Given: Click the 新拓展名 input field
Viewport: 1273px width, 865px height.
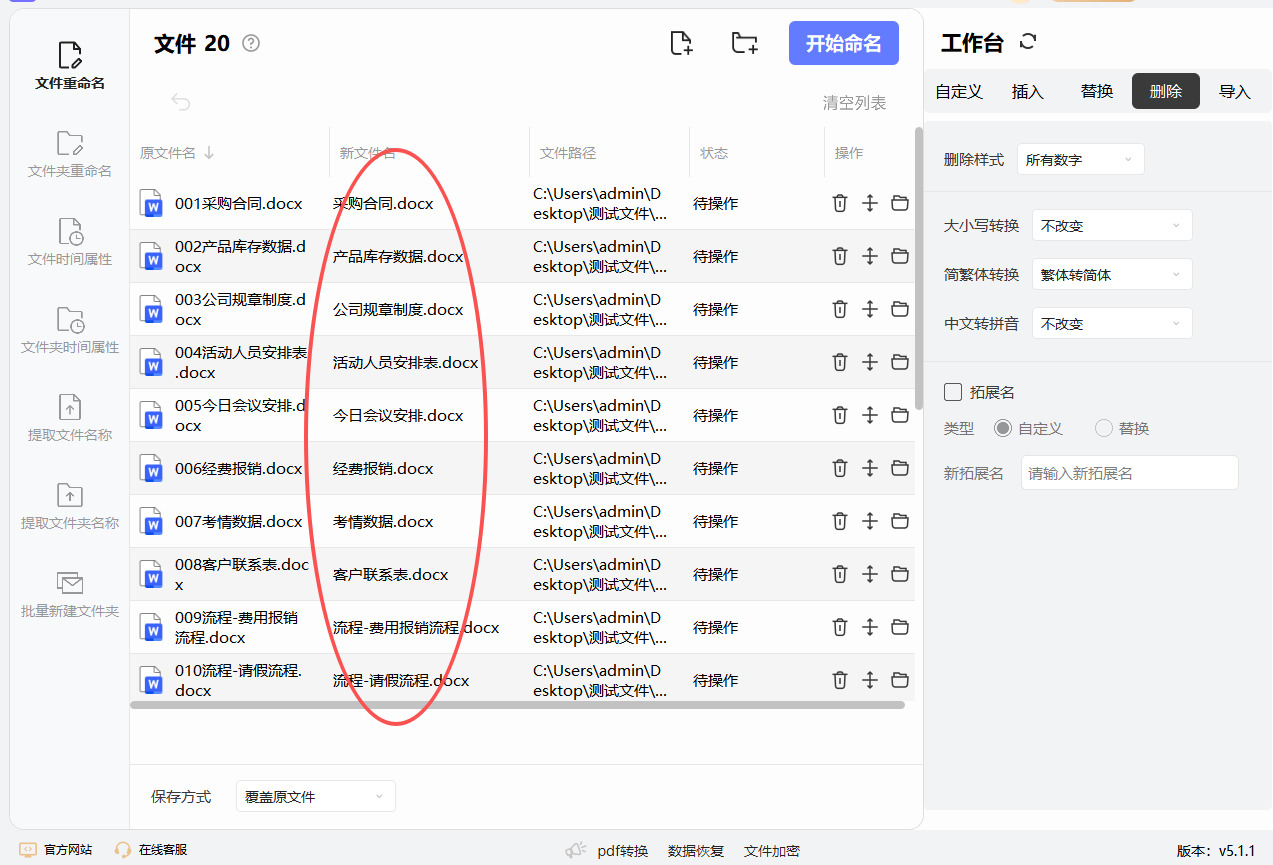Looking at the screenshot, I should pyautogui.click(x=1130, y=473).
